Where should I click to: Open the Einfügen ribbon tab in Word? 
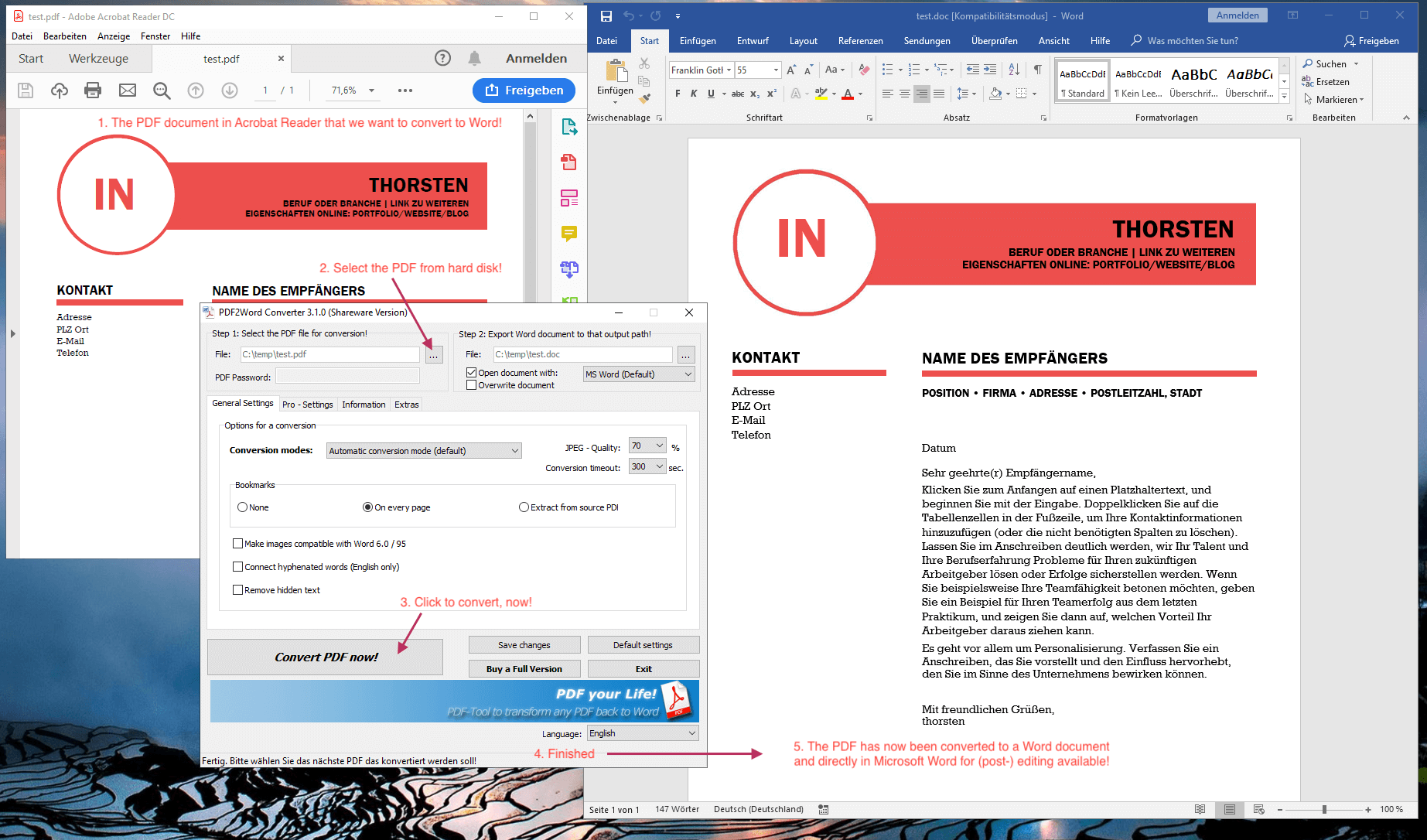tap(698, 41)
